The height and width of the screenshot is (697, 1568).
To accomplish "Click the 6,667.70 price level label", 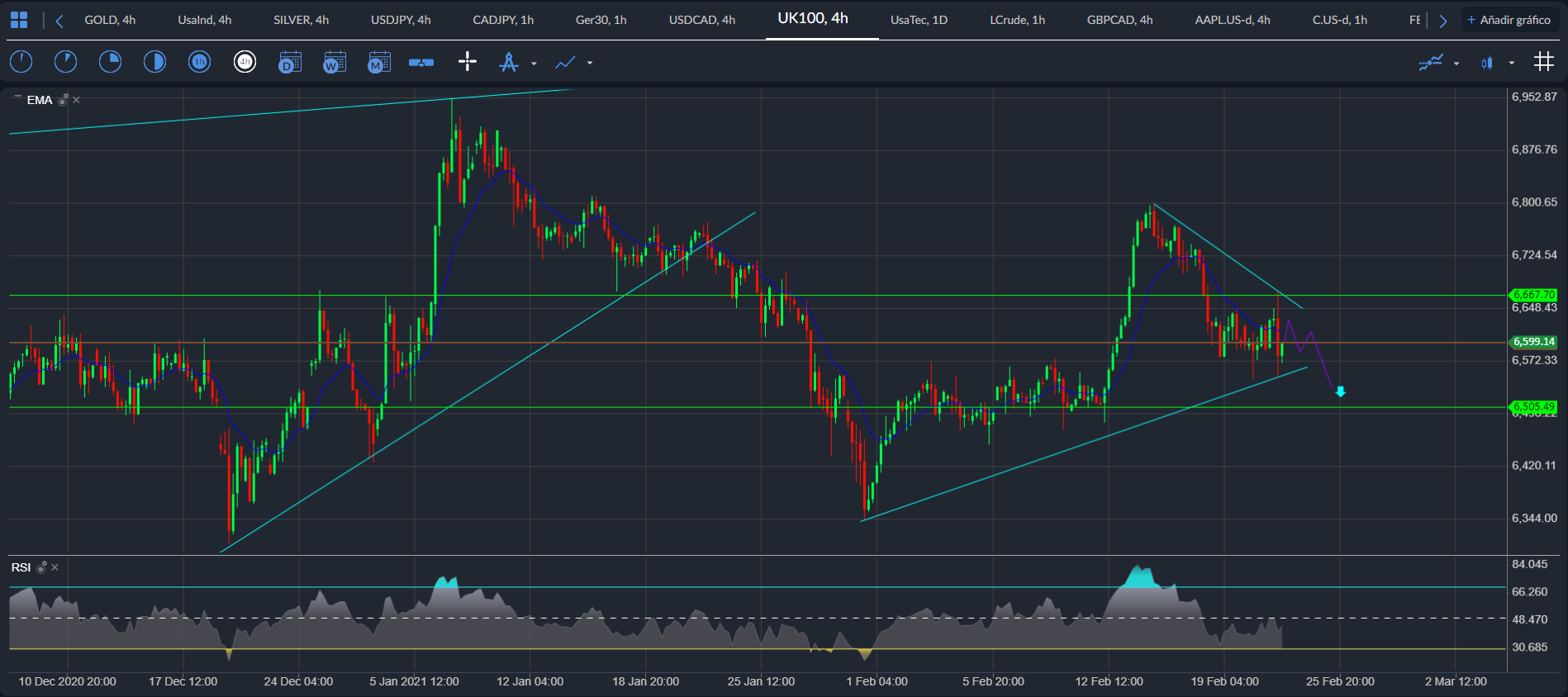I will point(1533,295).
